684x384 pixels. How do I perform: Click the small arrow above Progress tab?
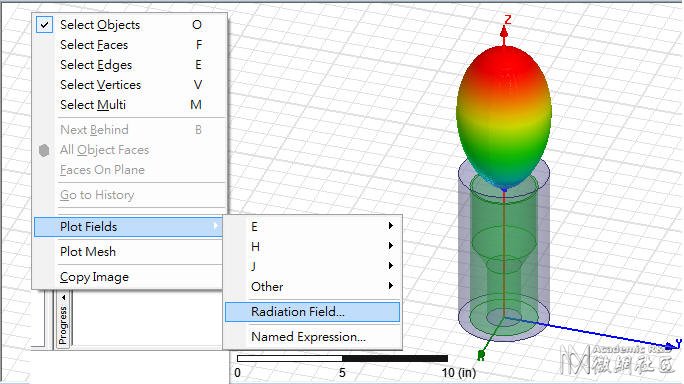(64, 297)
